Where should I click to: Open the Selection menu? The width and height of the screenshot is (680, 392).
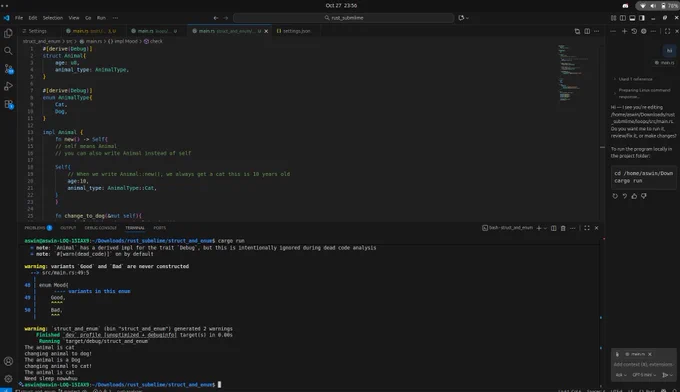click(53, 18)
